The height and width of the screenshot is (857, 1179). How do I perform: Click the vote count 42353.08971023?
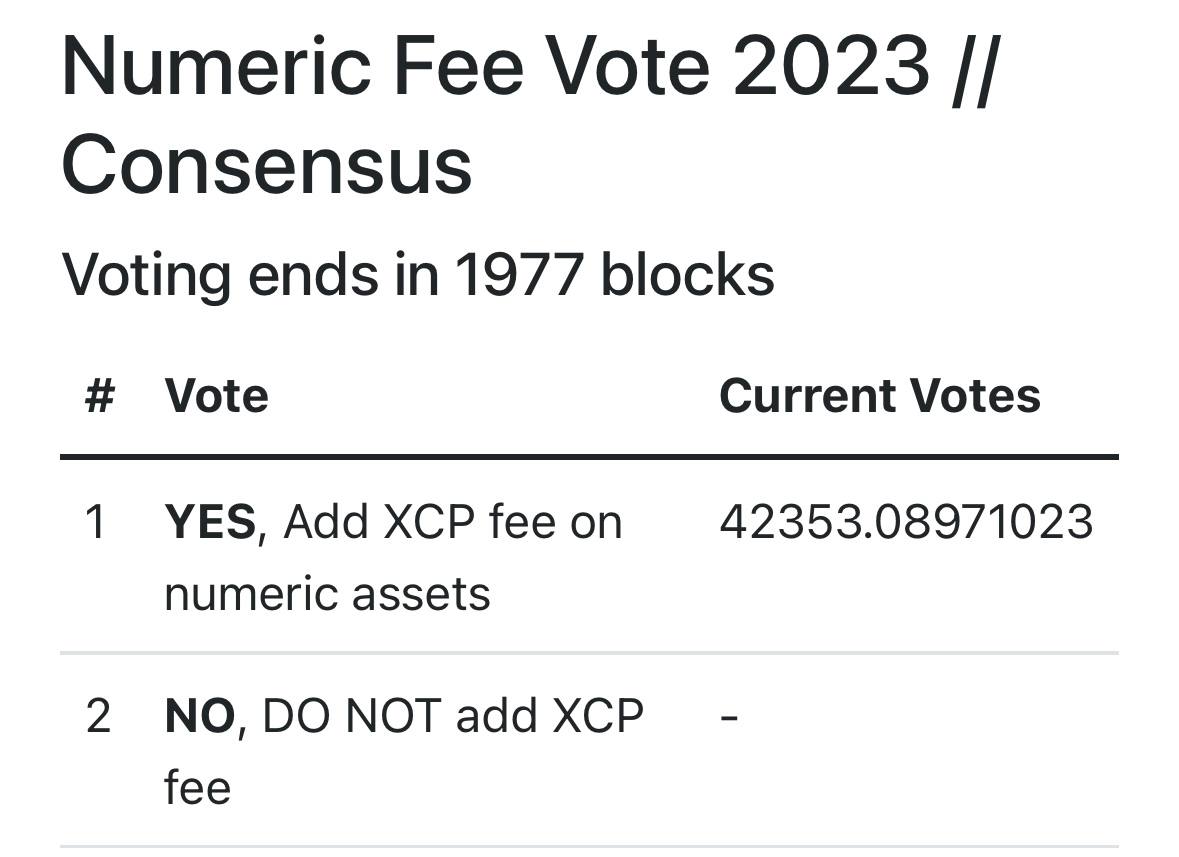coord(906,522)
